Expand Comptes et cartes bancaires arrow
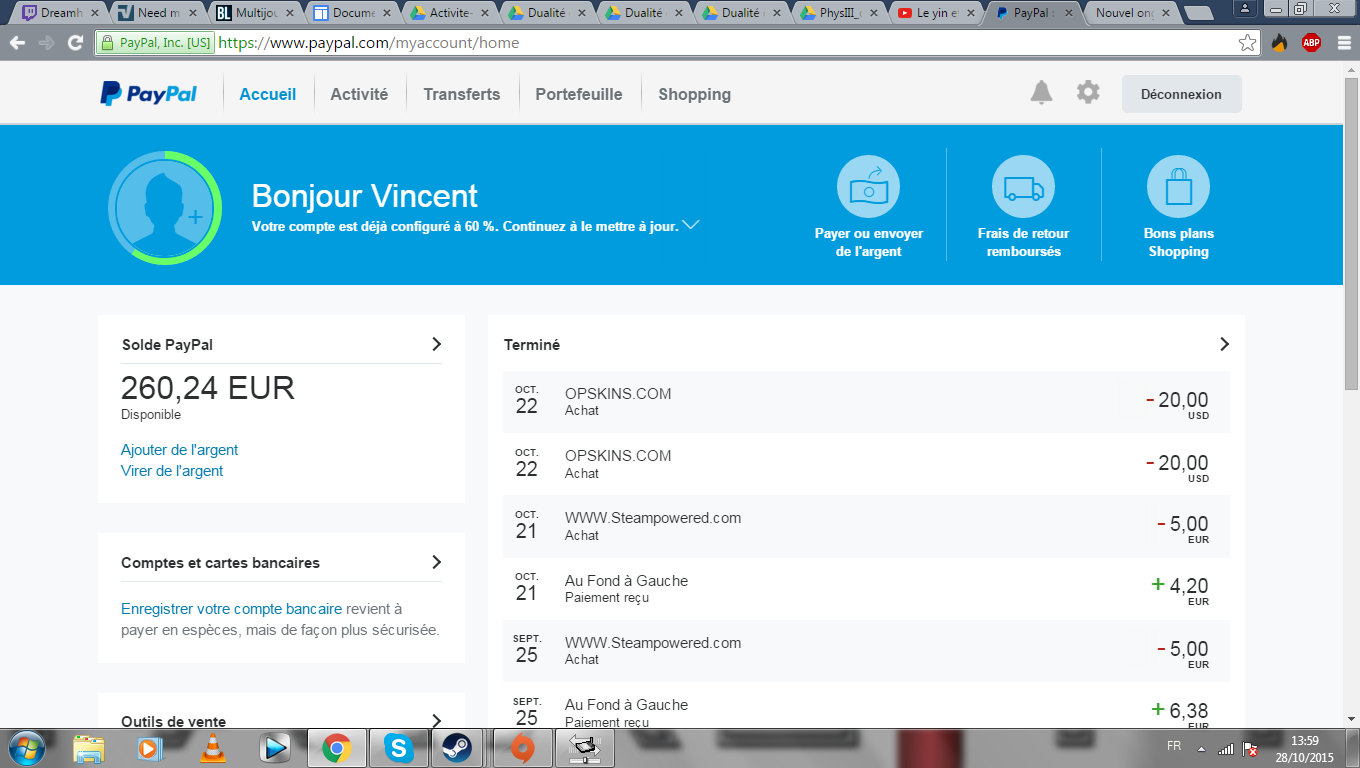1360x768 pixels. 436,562
